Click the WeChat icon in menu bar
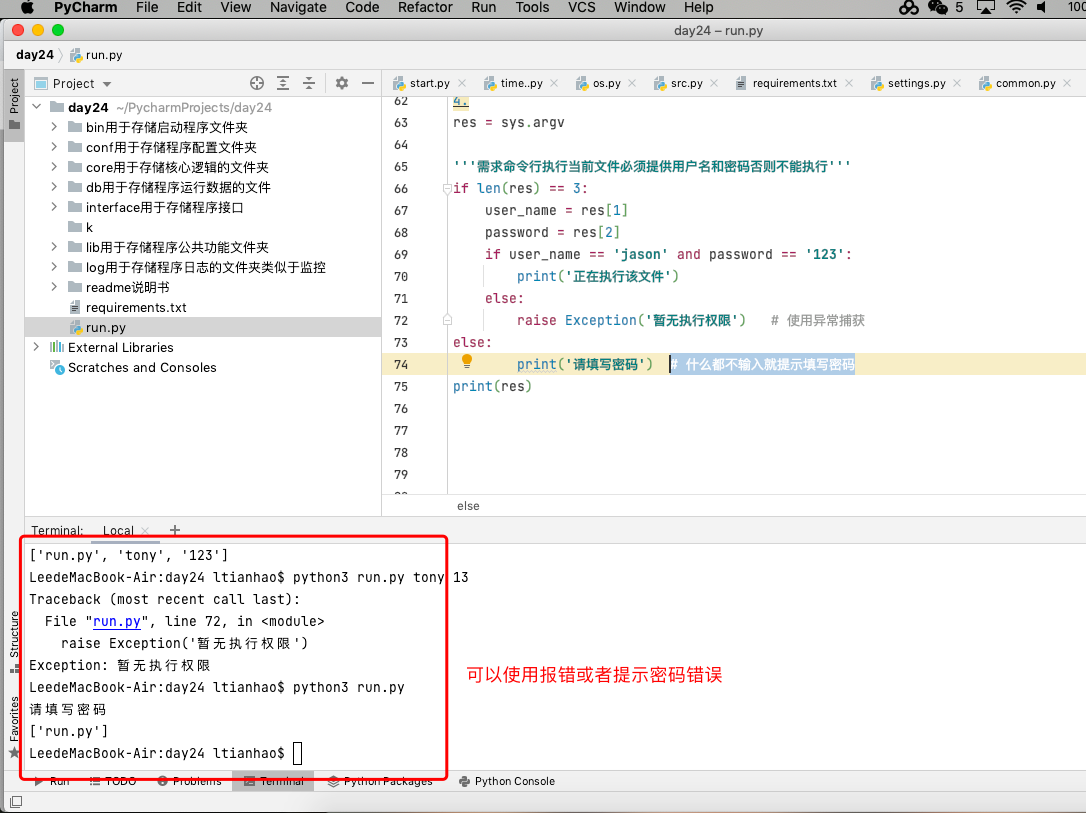 [938, 8]
